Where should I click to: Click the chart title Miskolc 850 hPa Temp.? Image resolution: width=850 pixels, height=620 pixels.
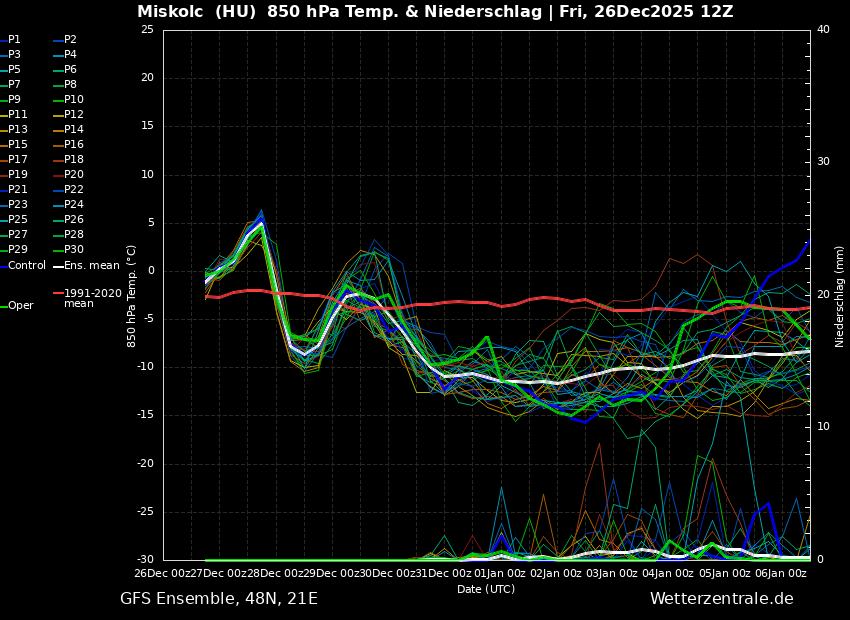pos(435,12)
